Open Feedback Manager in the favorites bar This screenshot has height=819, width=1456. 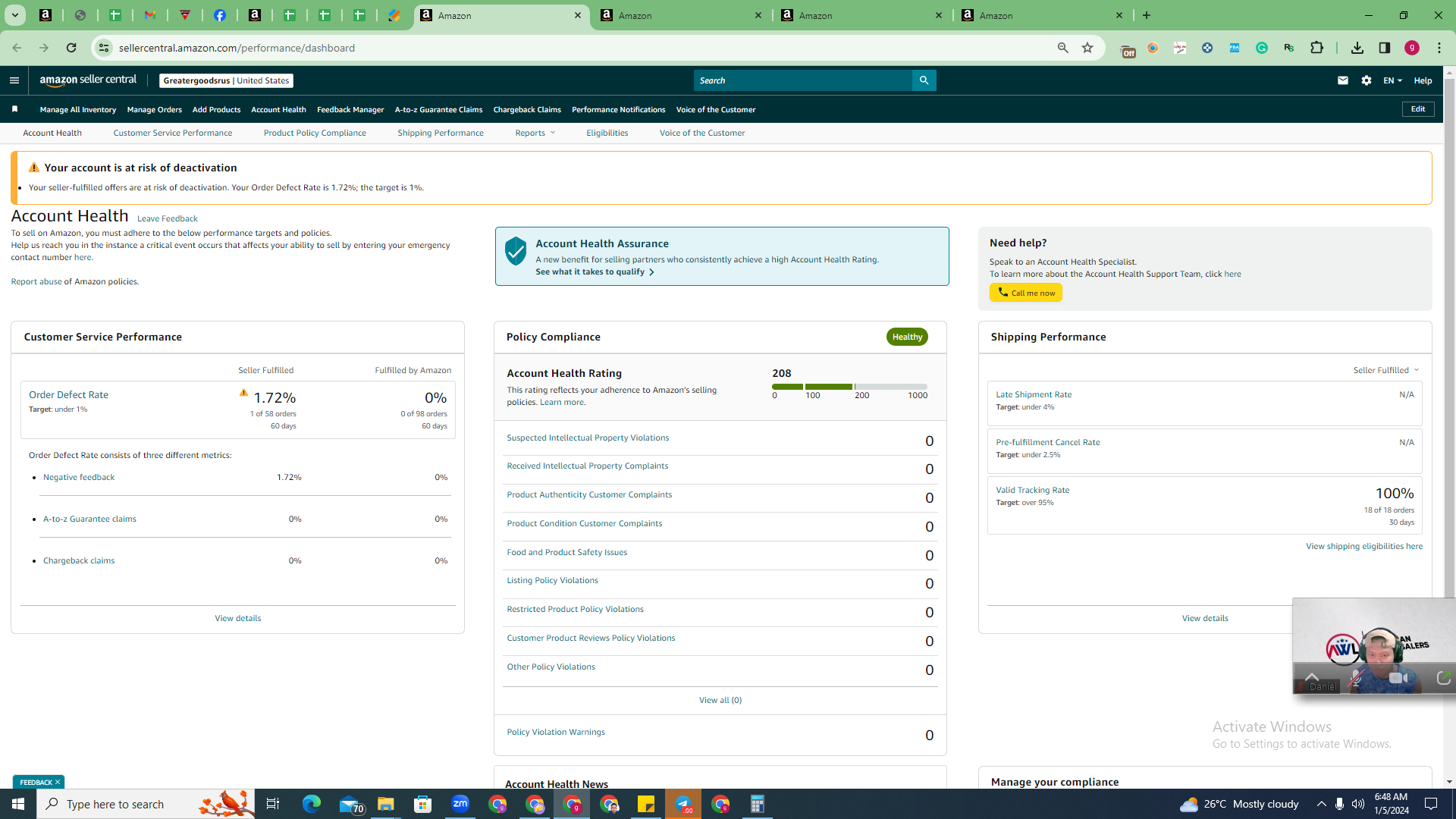click(350, 110)
